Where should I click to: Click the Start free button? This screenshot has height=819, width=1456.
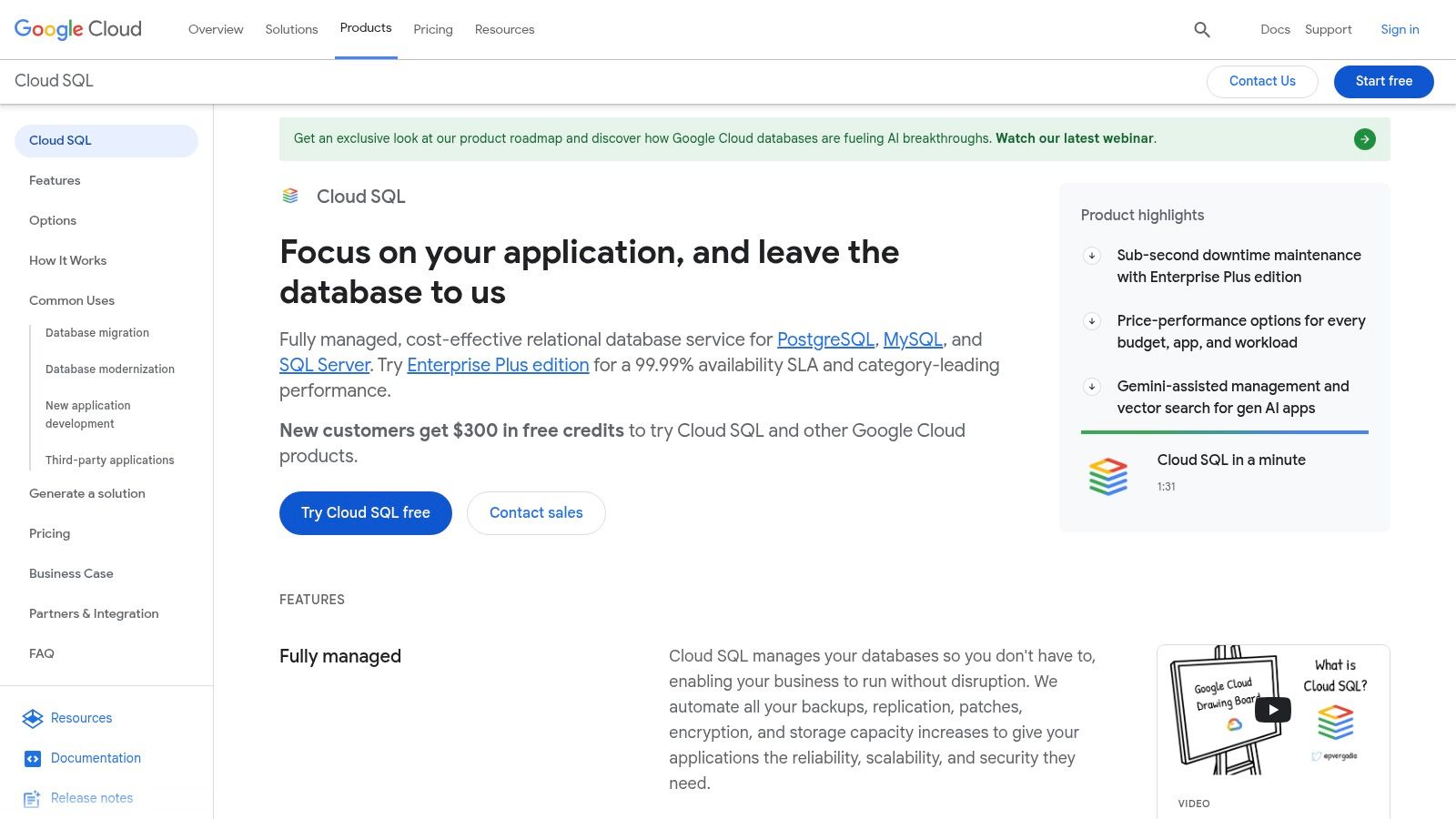click(x=1383, y=81)
